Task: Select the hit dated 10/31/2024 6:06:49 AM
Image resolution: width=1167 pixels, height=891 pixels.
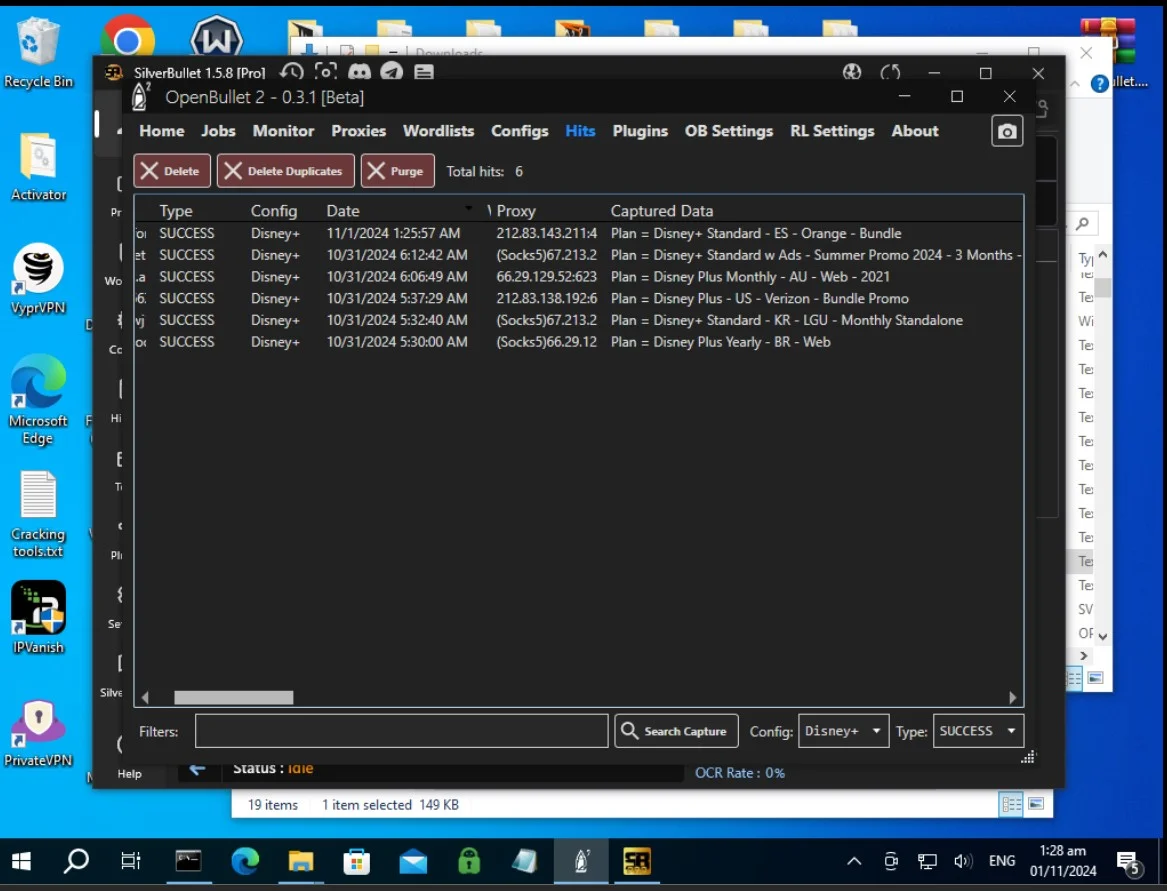Action: [x=578, y=277]
